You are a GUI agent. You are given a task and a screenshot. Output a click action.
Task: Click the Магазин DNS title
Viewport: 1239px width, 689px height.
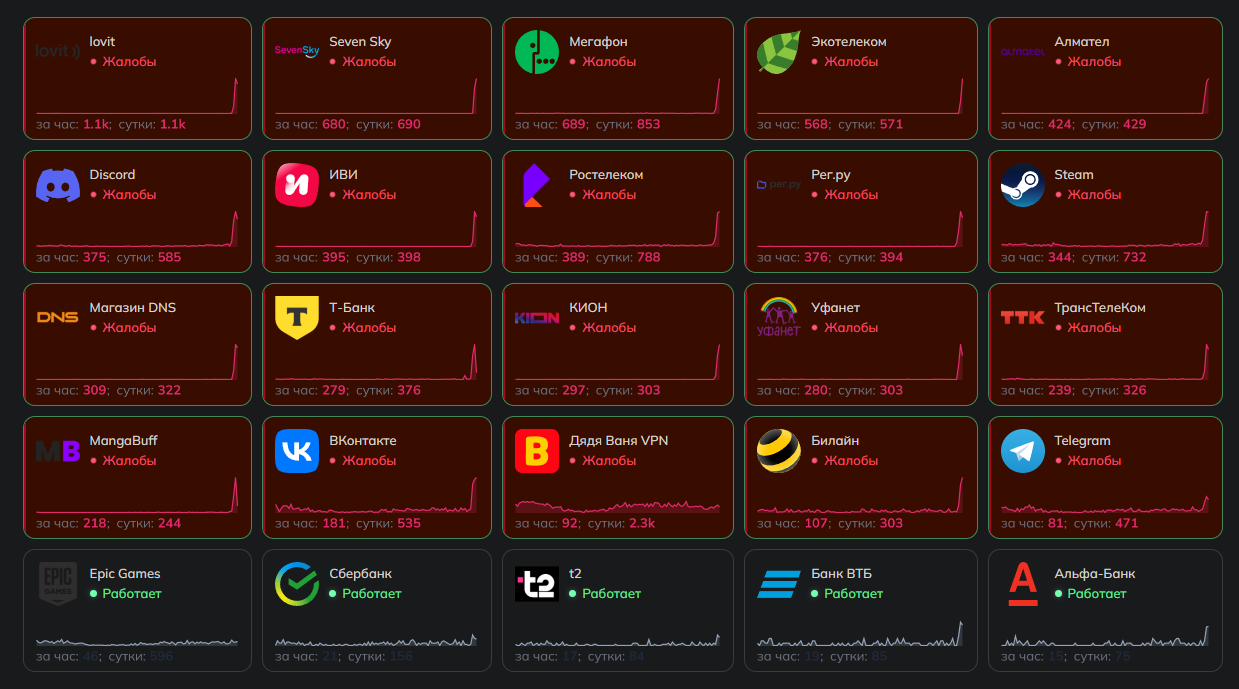coord(133,308)
